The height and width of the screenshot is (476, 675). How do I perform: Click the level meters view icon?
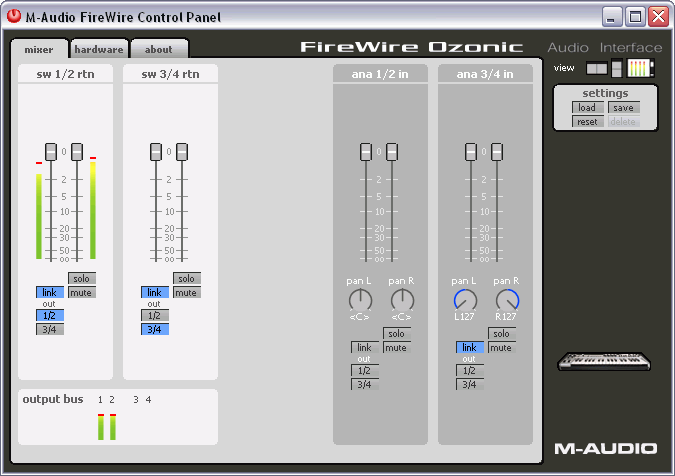(x=640, y=68)
